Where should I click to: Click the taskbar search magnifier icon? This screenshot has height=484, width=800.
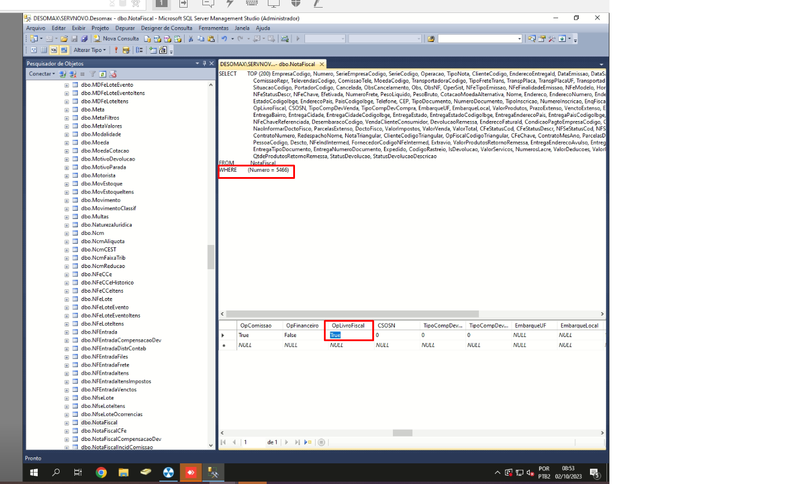[x=56, y=473]
